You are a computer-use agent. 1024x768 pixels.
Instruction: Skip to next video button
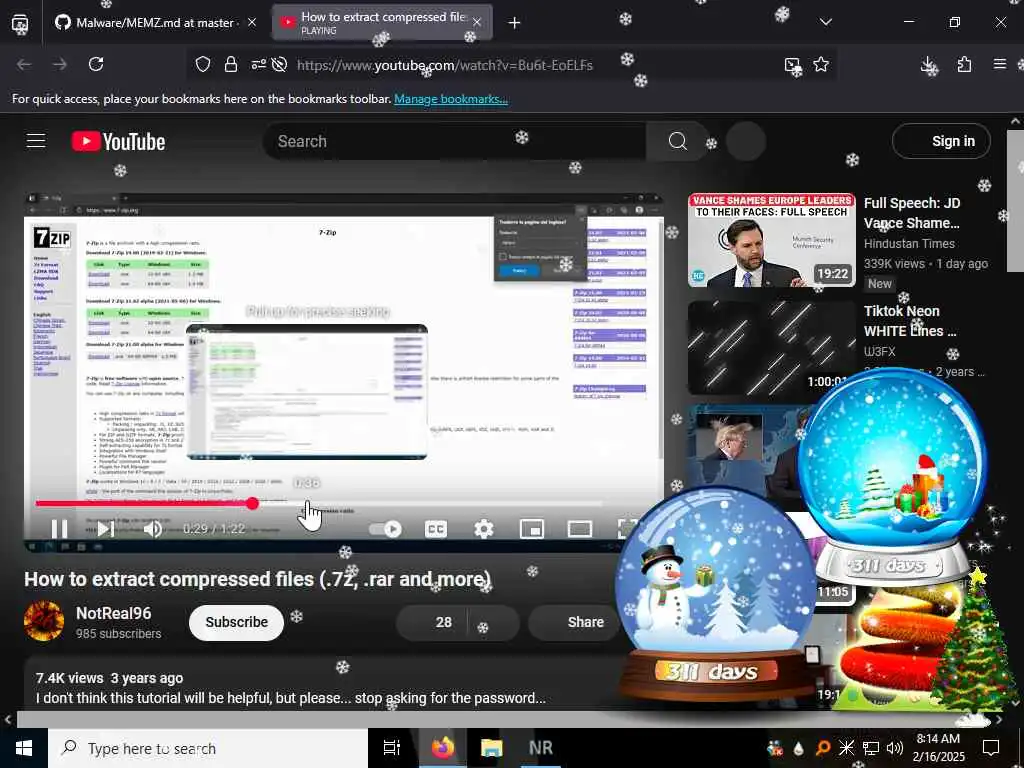click(x=106, y=528)
